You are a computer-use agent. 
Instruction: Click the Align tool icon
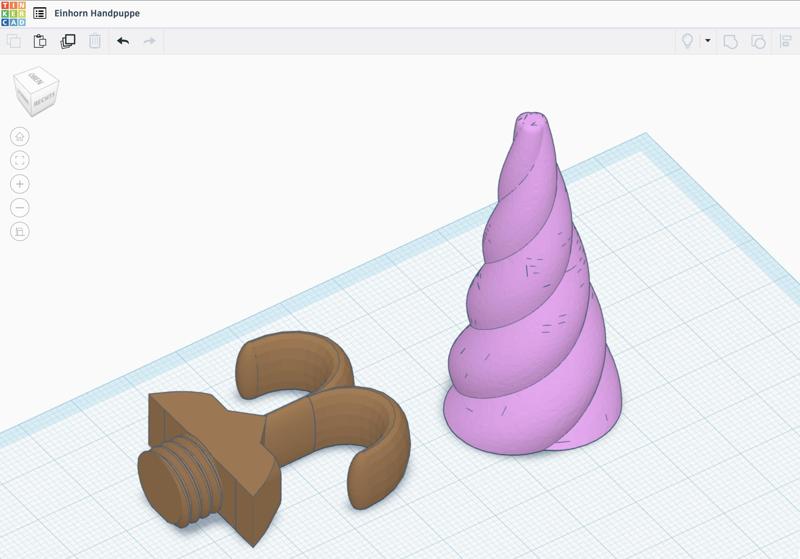786,41
